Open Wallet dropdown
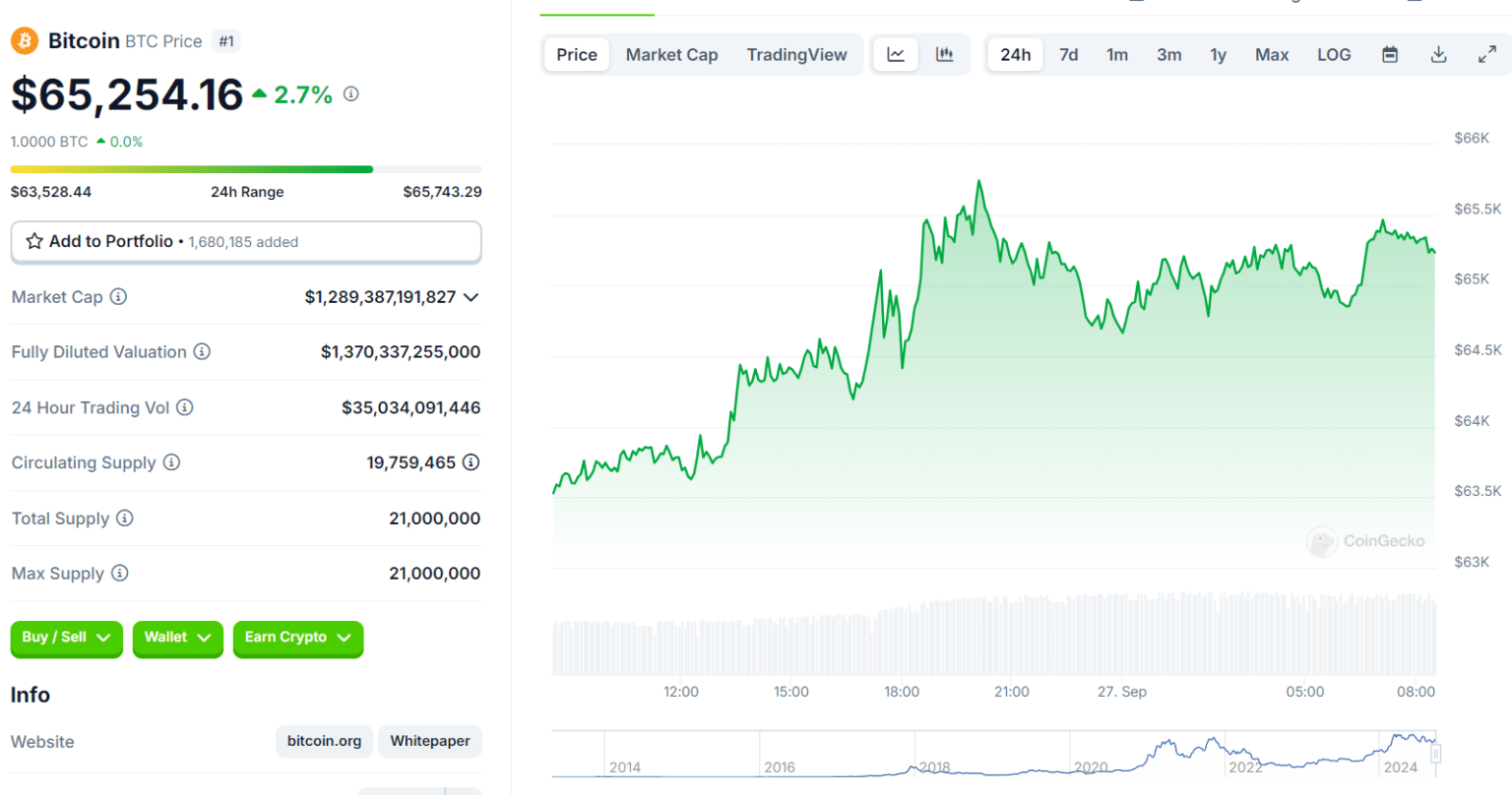The image size is (1512, 795). coord(178,638)
